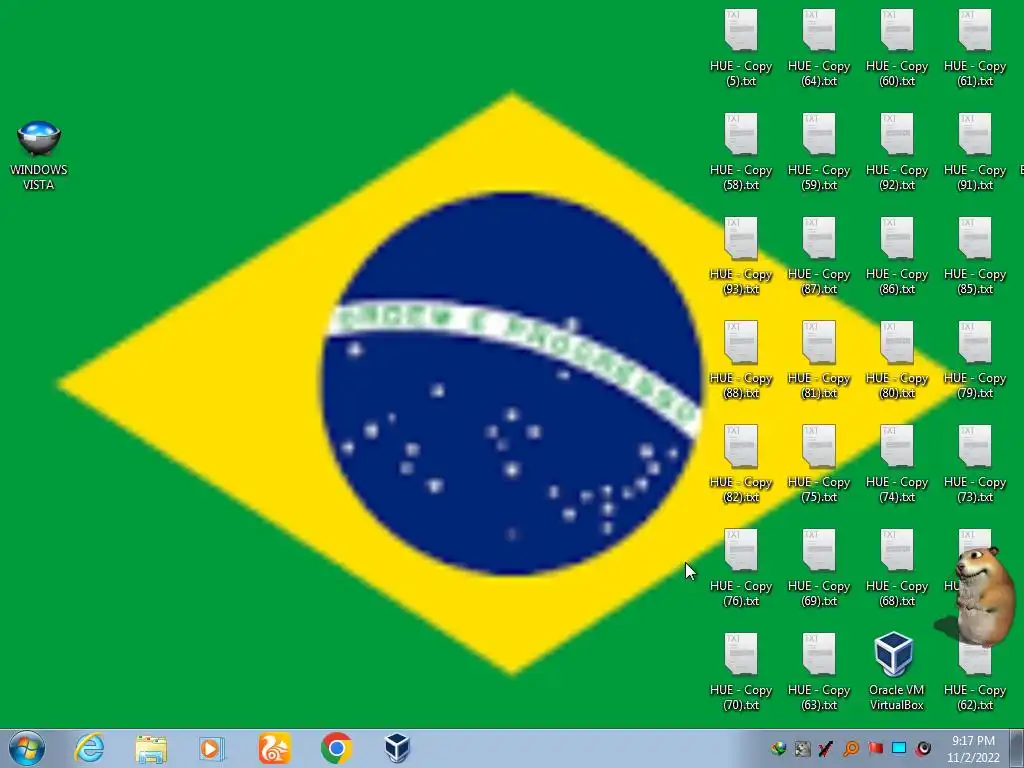
Task: Select file HUE - Copy (69).txt
Action: (x=819, y=568)
